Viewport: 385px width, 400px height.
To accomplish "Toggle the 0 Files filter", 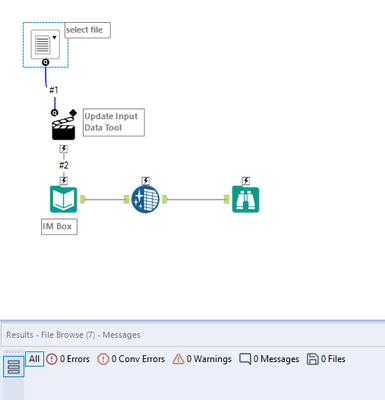I will [326, 359].
